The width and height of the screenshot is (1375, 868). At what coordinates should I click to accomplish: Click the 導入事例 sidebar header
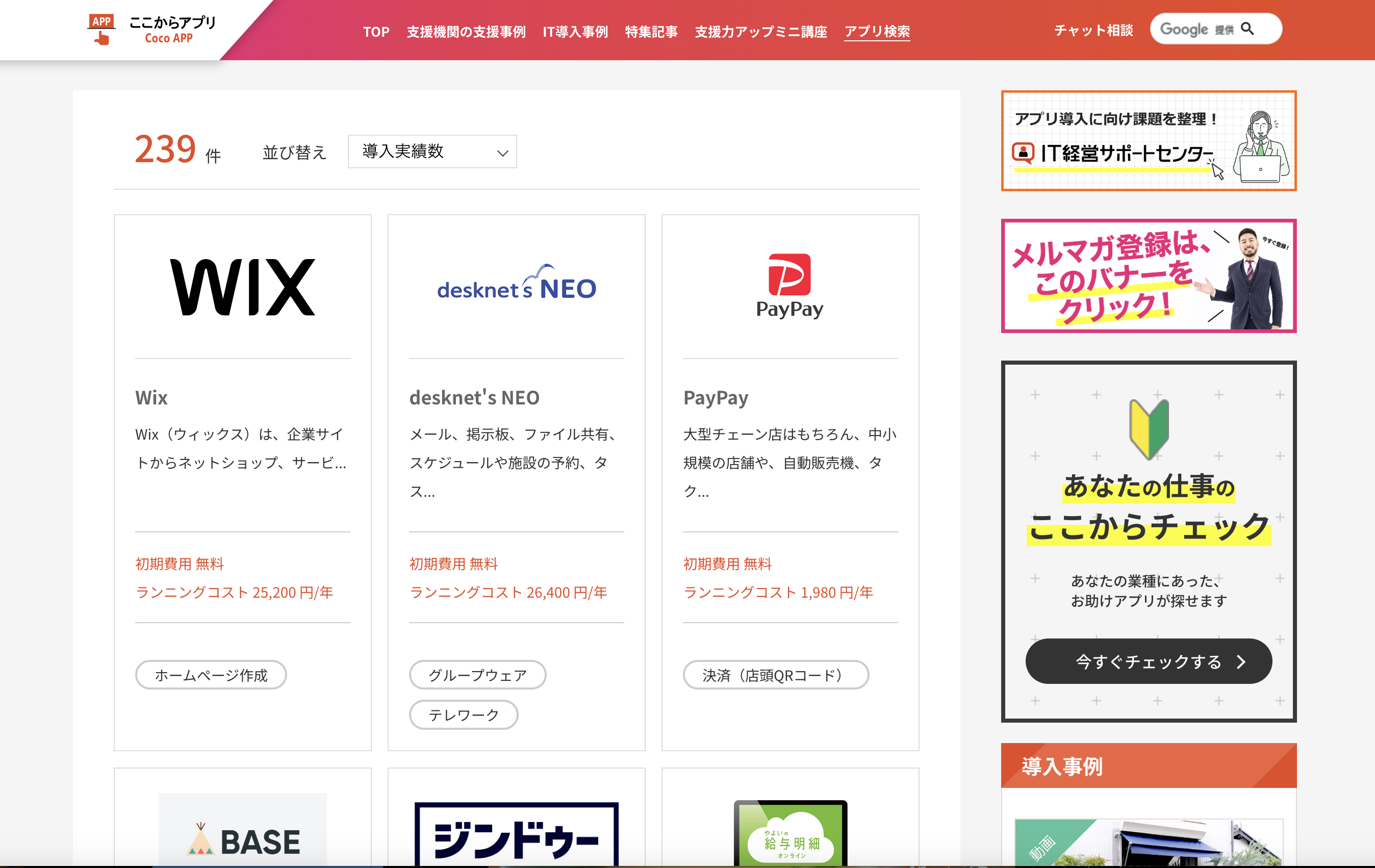(1149, 766)
